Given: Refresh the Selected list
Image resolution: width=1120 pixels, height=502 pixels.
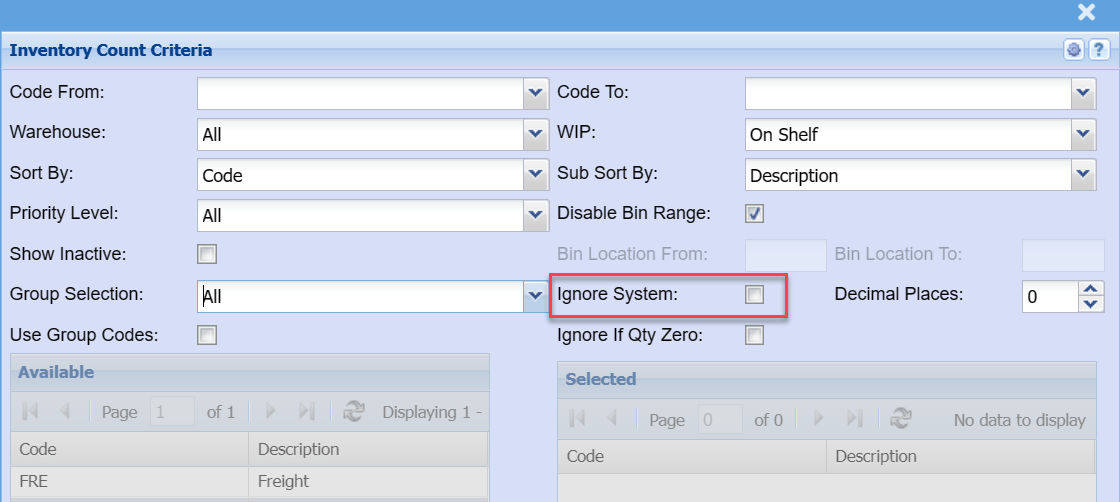Looking at the screenshot, I should point(900,420).
